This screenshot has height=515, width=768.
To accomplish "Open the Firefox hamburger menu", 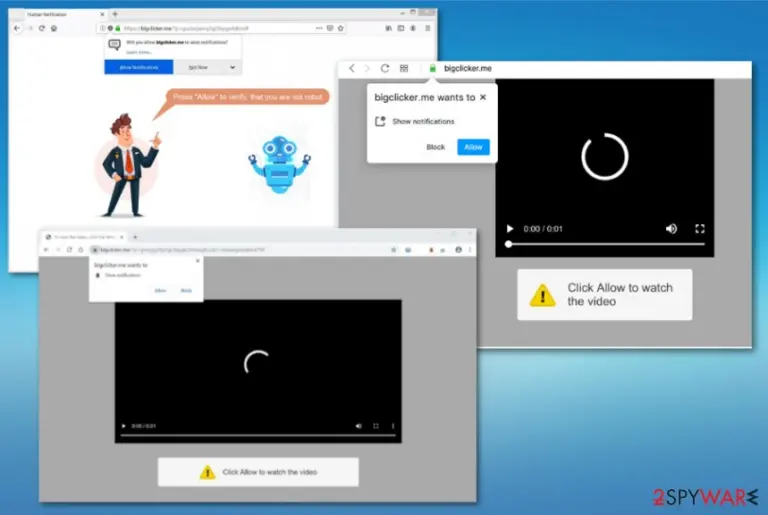I will 428,28.
